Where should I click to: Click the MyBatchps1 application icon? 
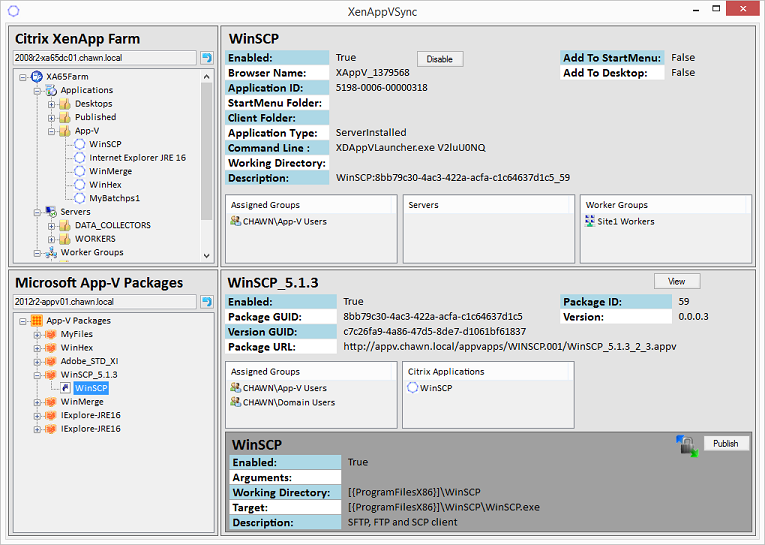(80, 198)
